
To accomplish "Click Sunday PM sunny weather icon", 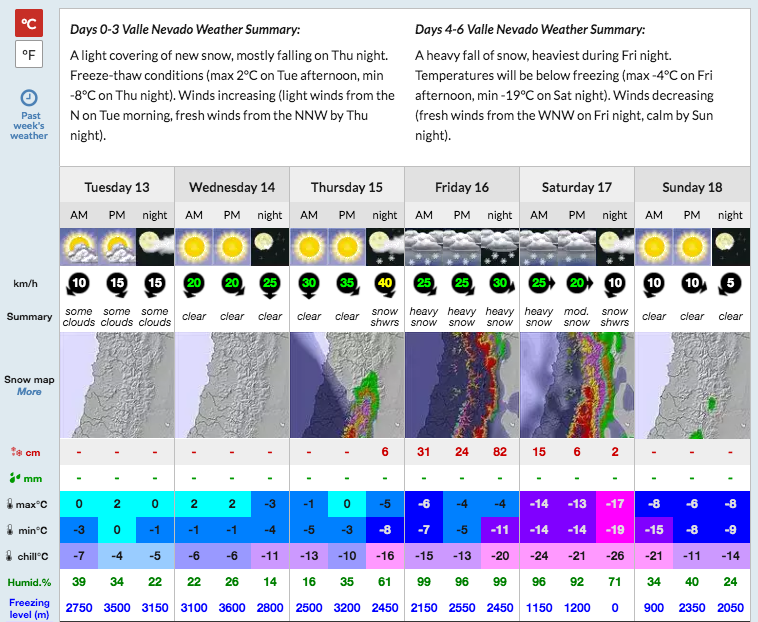I will point(692,247).
